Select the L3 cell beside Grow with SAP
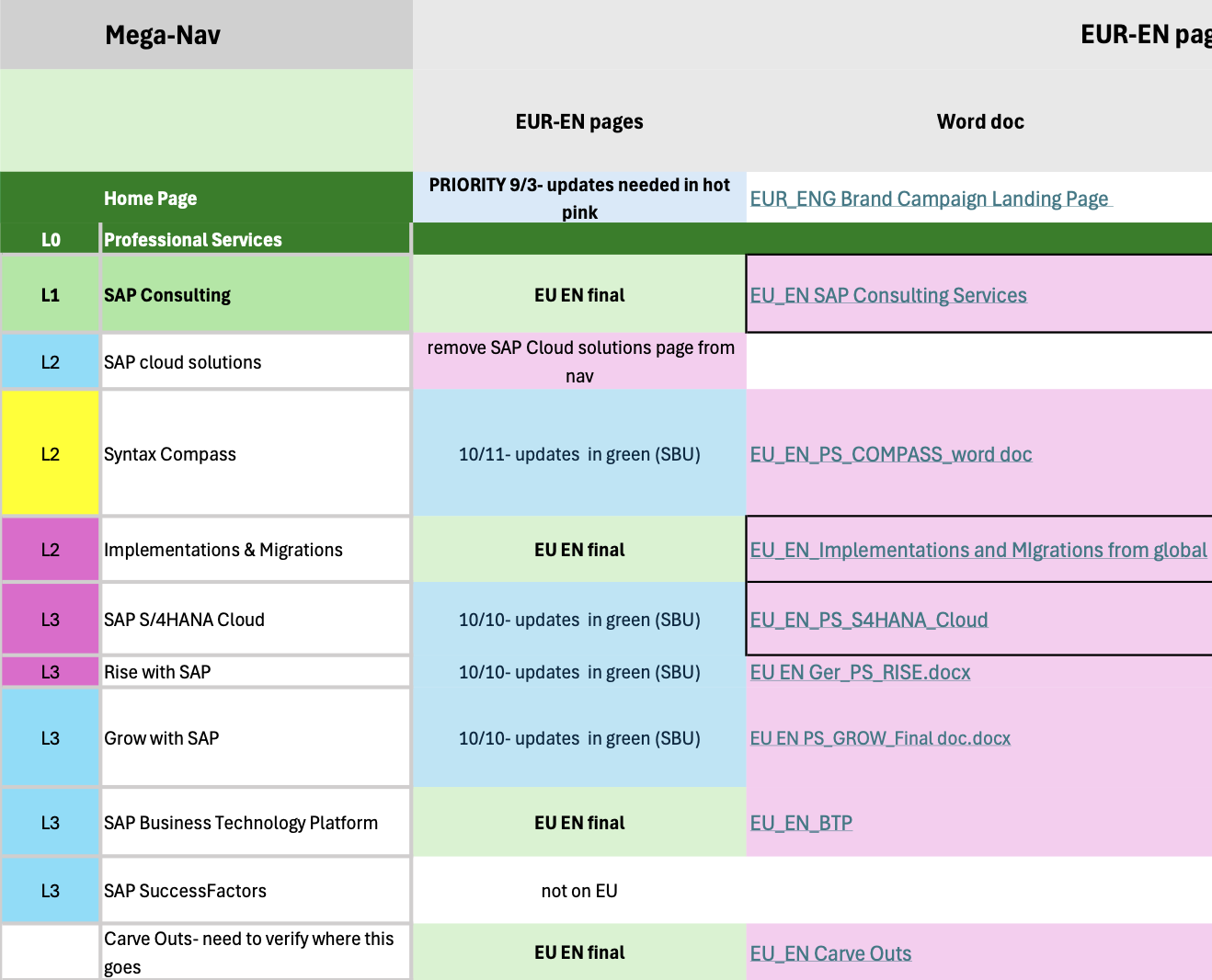Image resolution: width=1212 pixels, height=980 pixels. click(51, 738)
